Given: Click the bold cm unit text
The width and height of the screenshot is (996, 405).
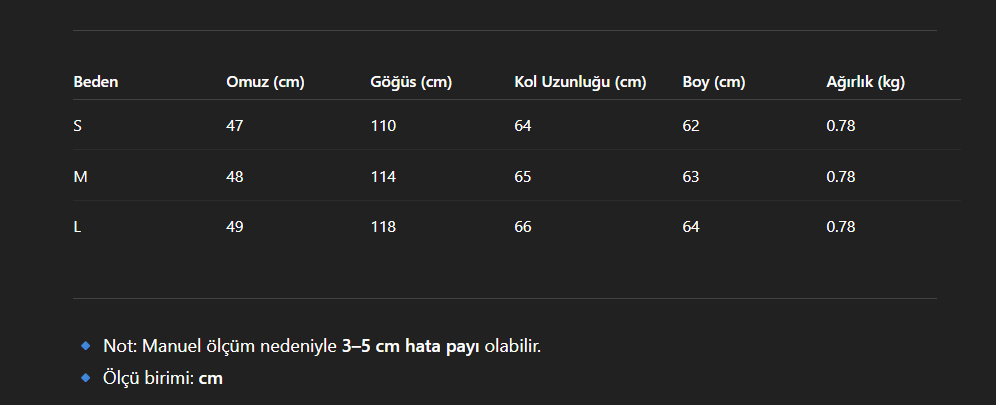Looking at the screenshot, I should click(211, 378).
